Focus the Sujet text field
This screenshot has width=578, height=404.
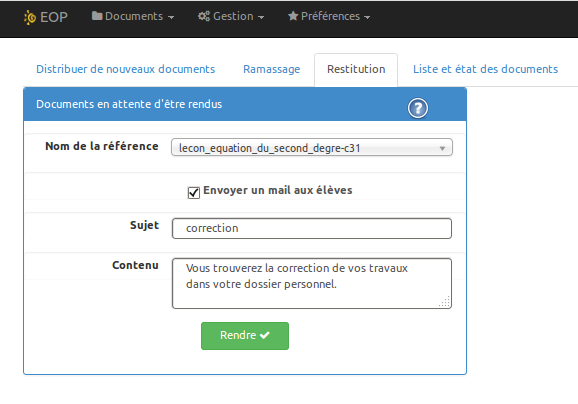[x=312, y=228]
